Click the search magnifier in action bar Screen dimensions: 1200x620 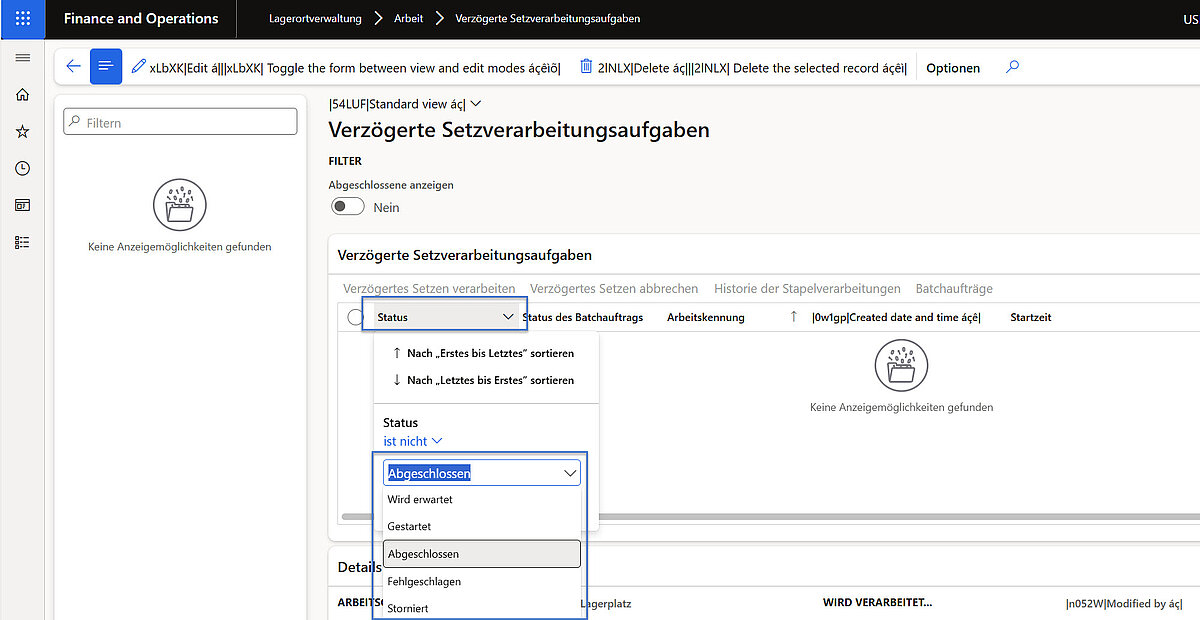click(x=1012, y=67)
